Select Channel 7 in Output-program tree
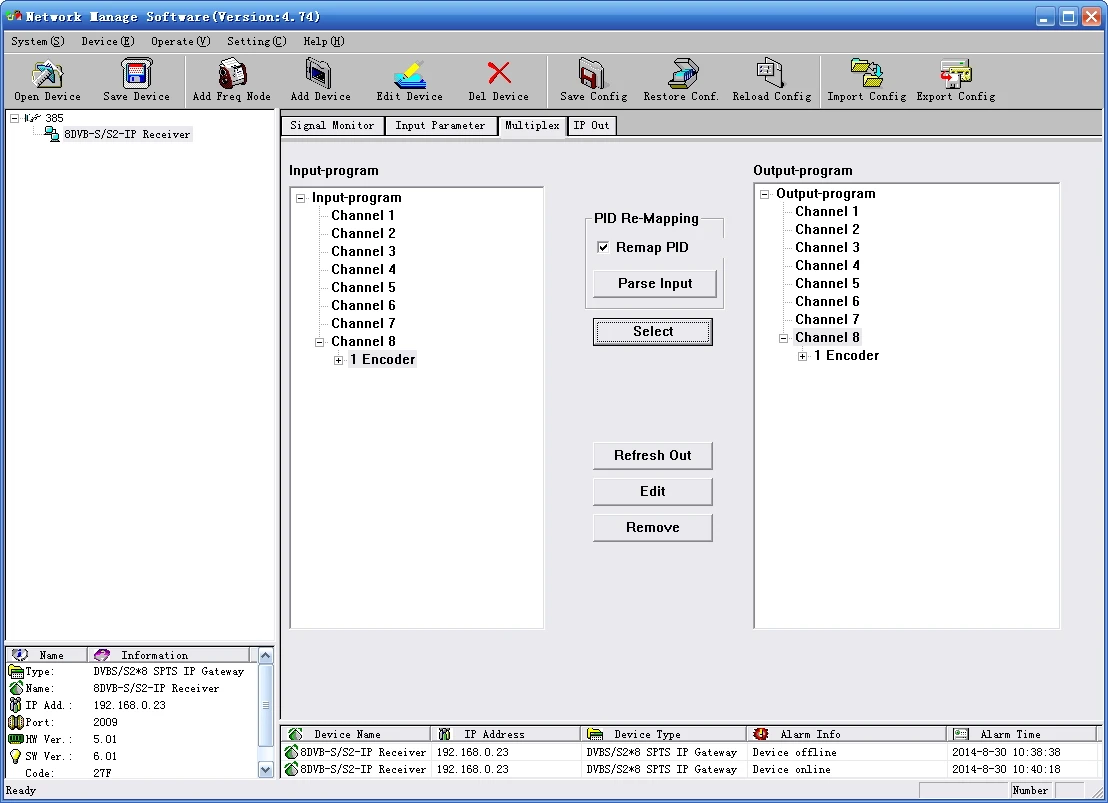Viewport: 1108px width, 803px height. (827, 320)
